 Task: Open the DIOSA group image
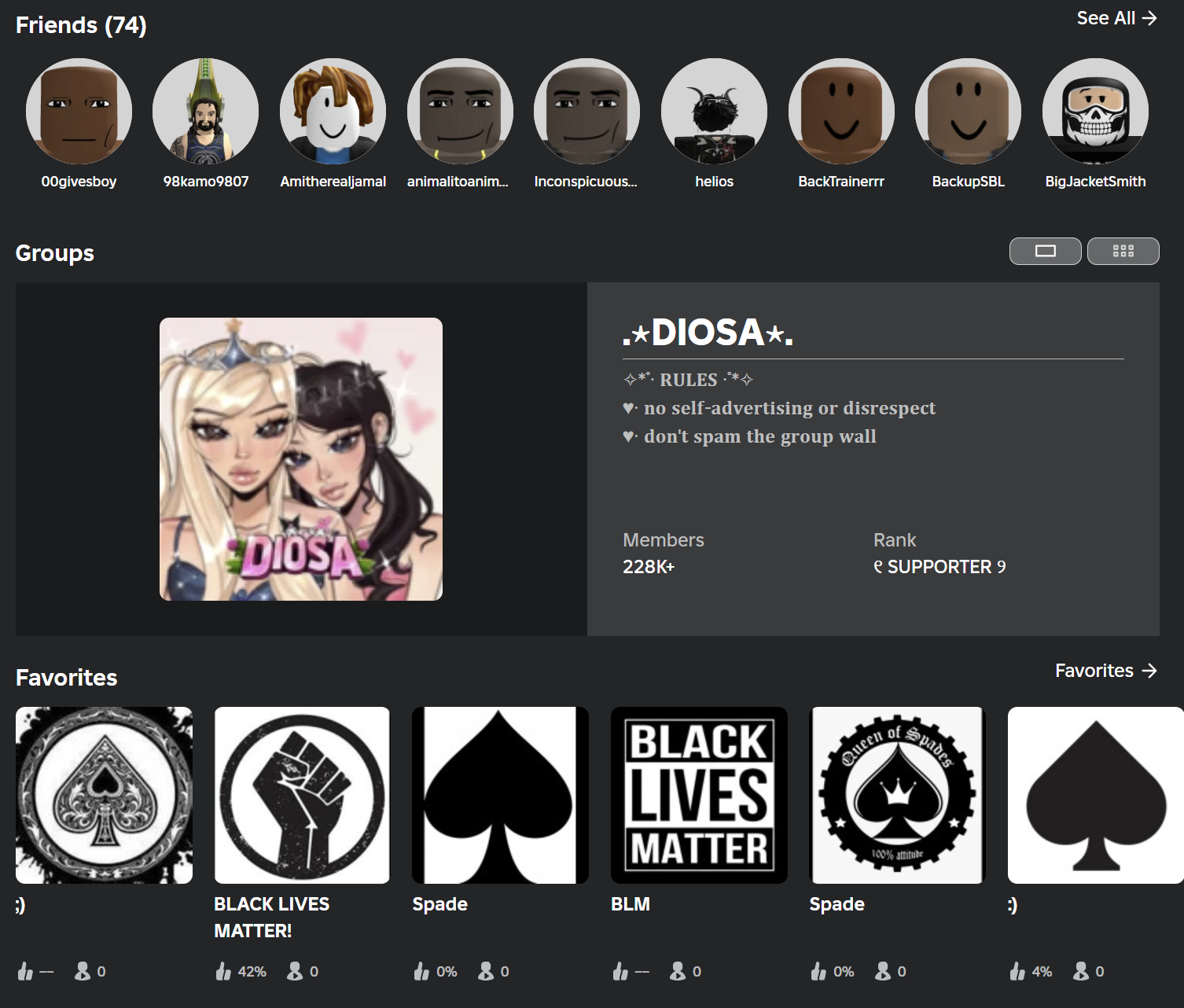point(301,459)
